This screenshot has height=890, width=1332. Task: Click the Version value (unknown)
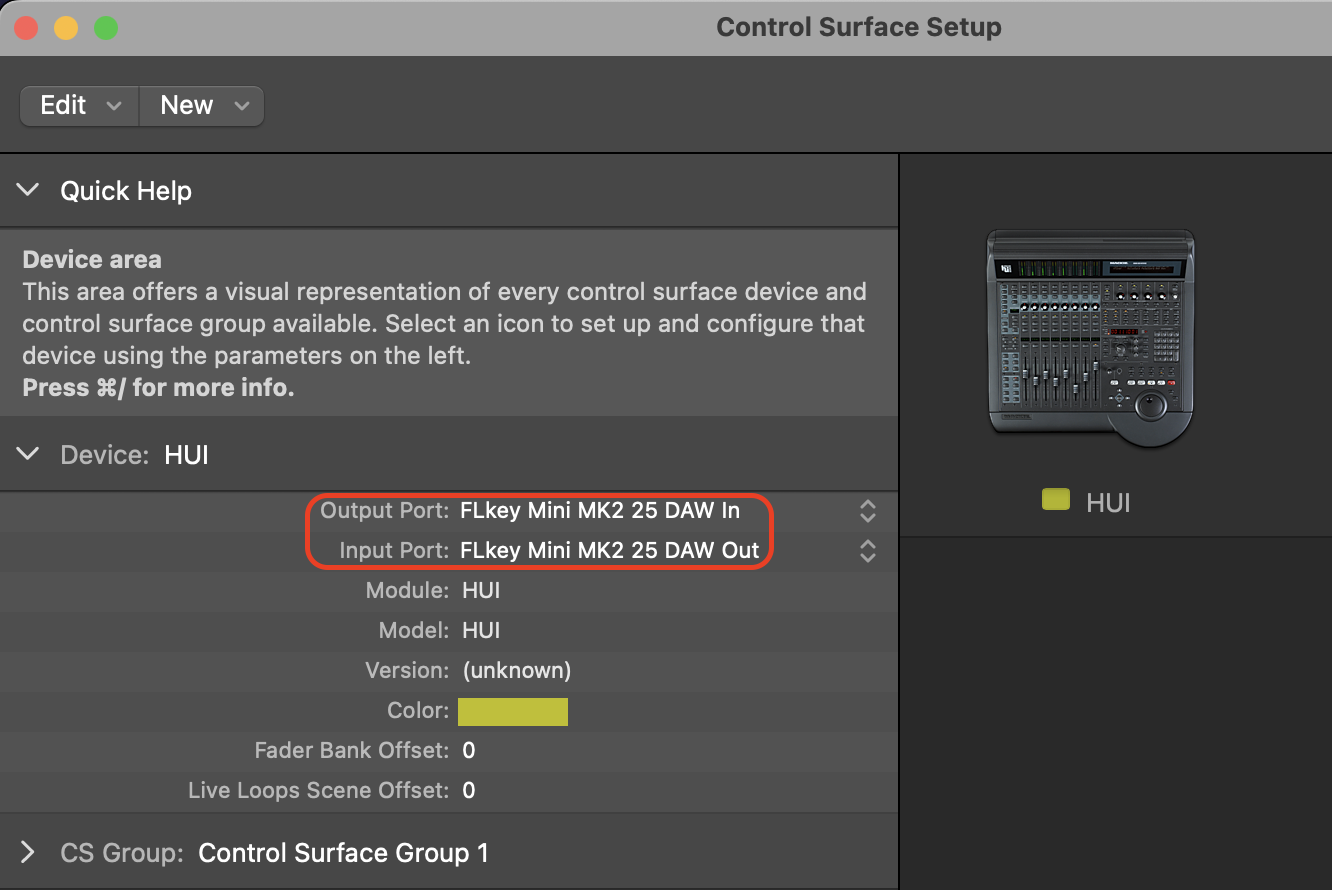516,671
